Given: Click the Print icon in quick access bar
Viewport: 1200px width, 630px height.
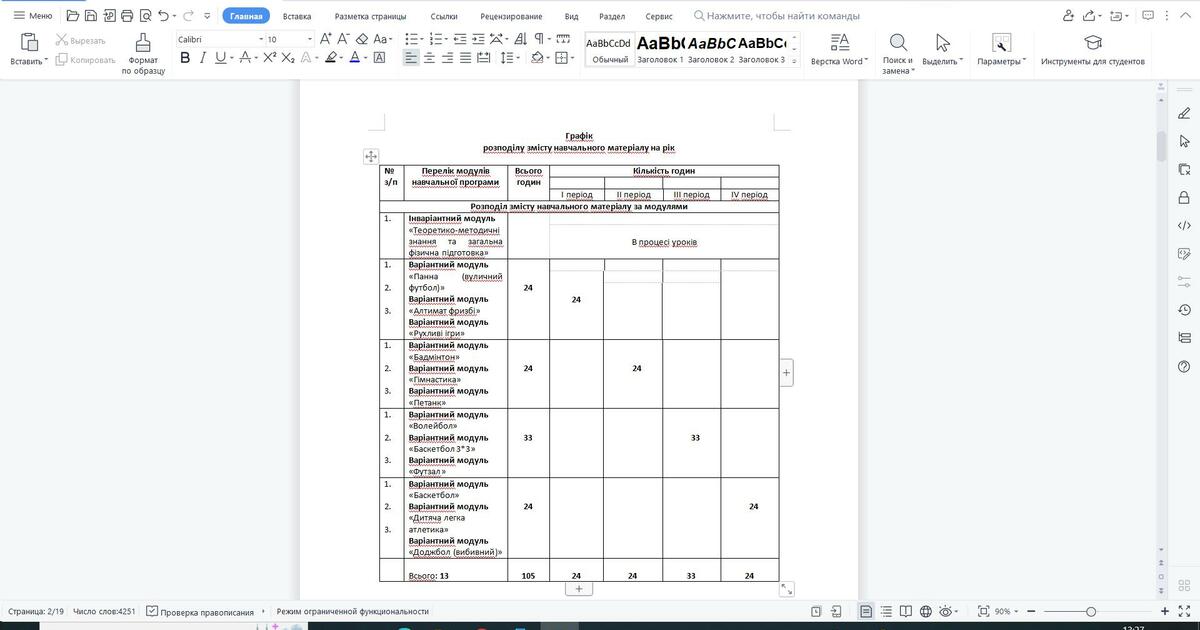Looking at the screenshot, I should coord(125,16).
